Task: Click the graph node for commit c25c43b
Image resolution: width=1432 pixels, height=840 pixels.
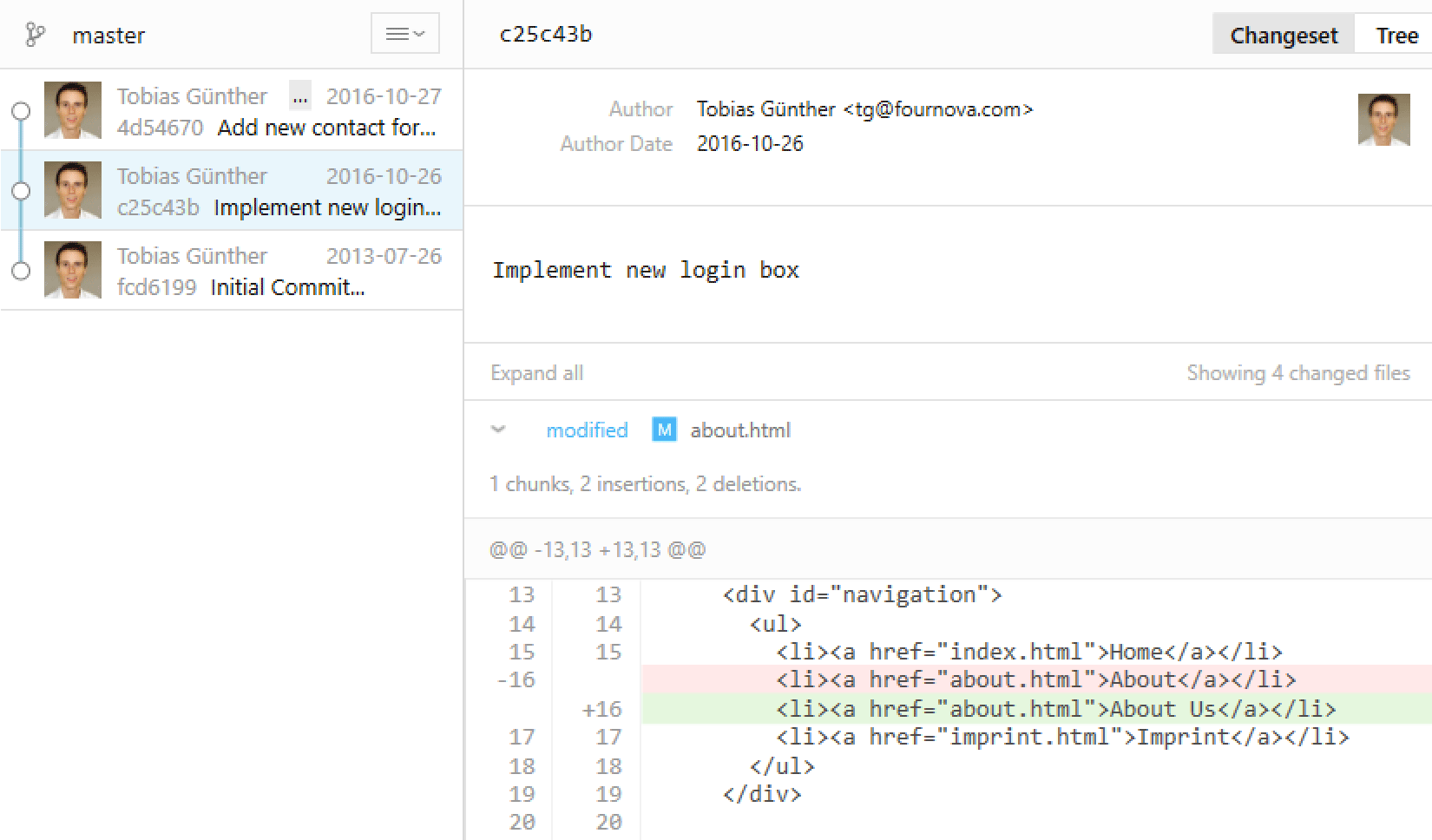Action: (21, 191)
